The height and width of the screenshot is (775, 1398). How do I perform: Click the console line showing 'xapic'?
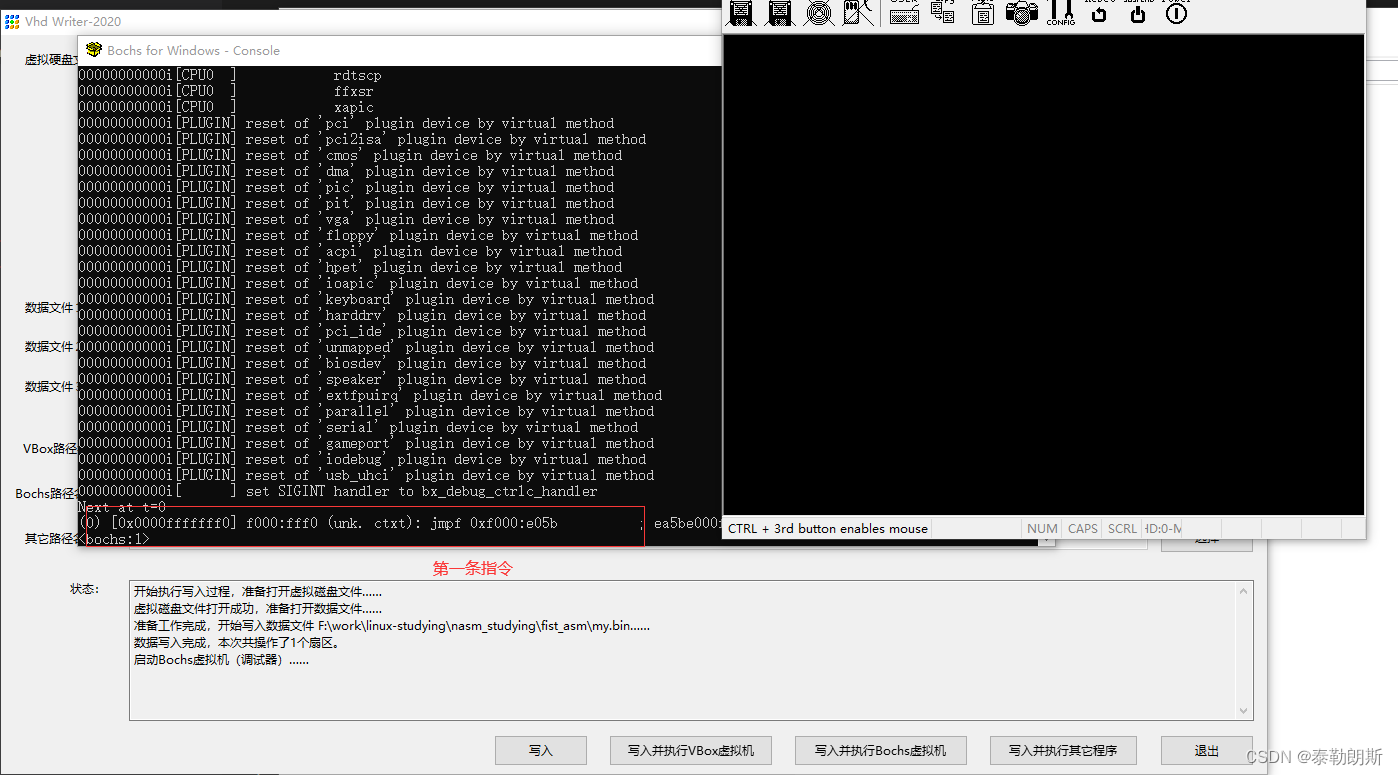point(226,107)
